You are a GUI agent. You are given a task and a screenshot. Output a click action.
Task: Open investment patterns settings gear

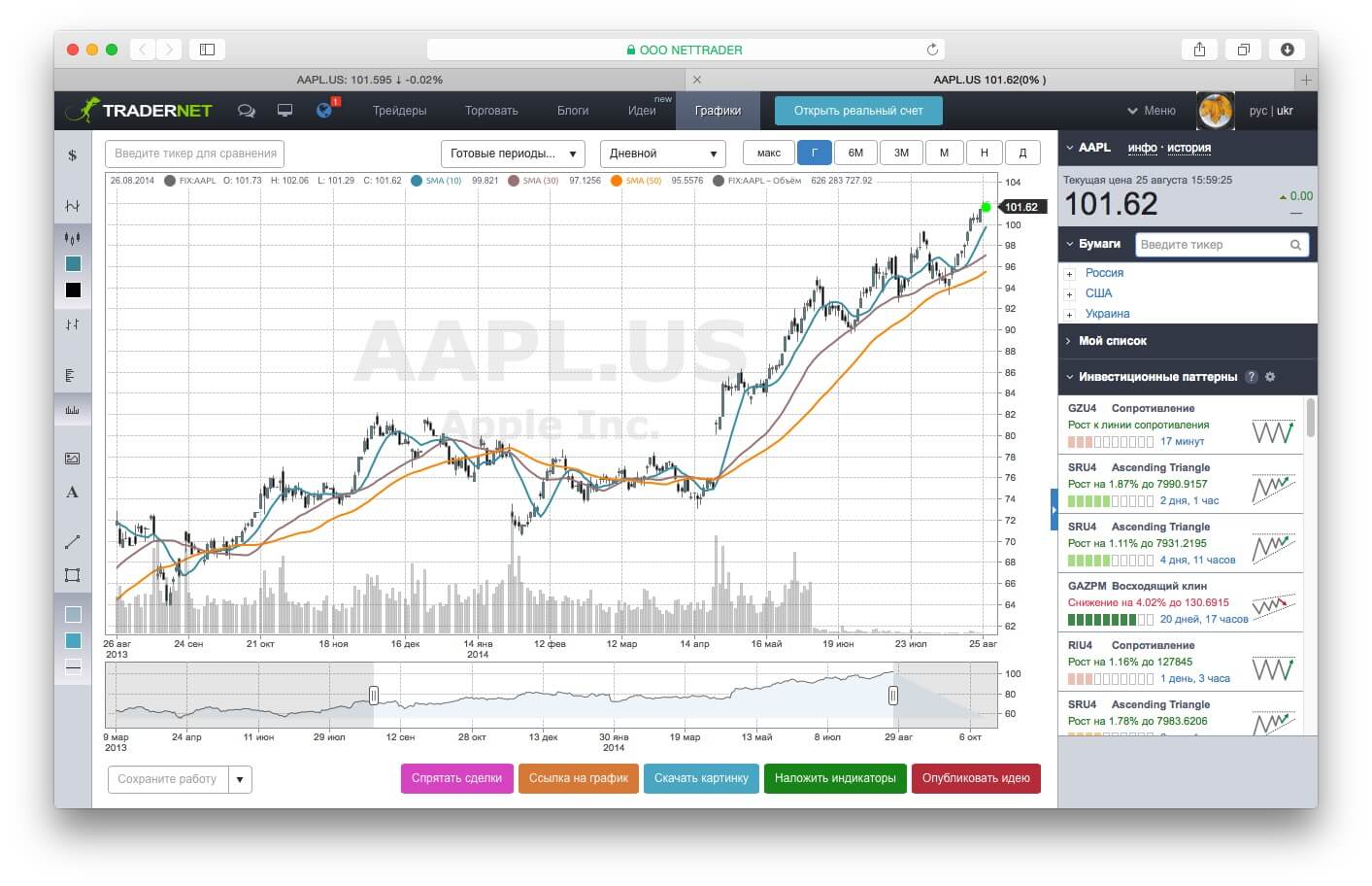[1270, 377]
